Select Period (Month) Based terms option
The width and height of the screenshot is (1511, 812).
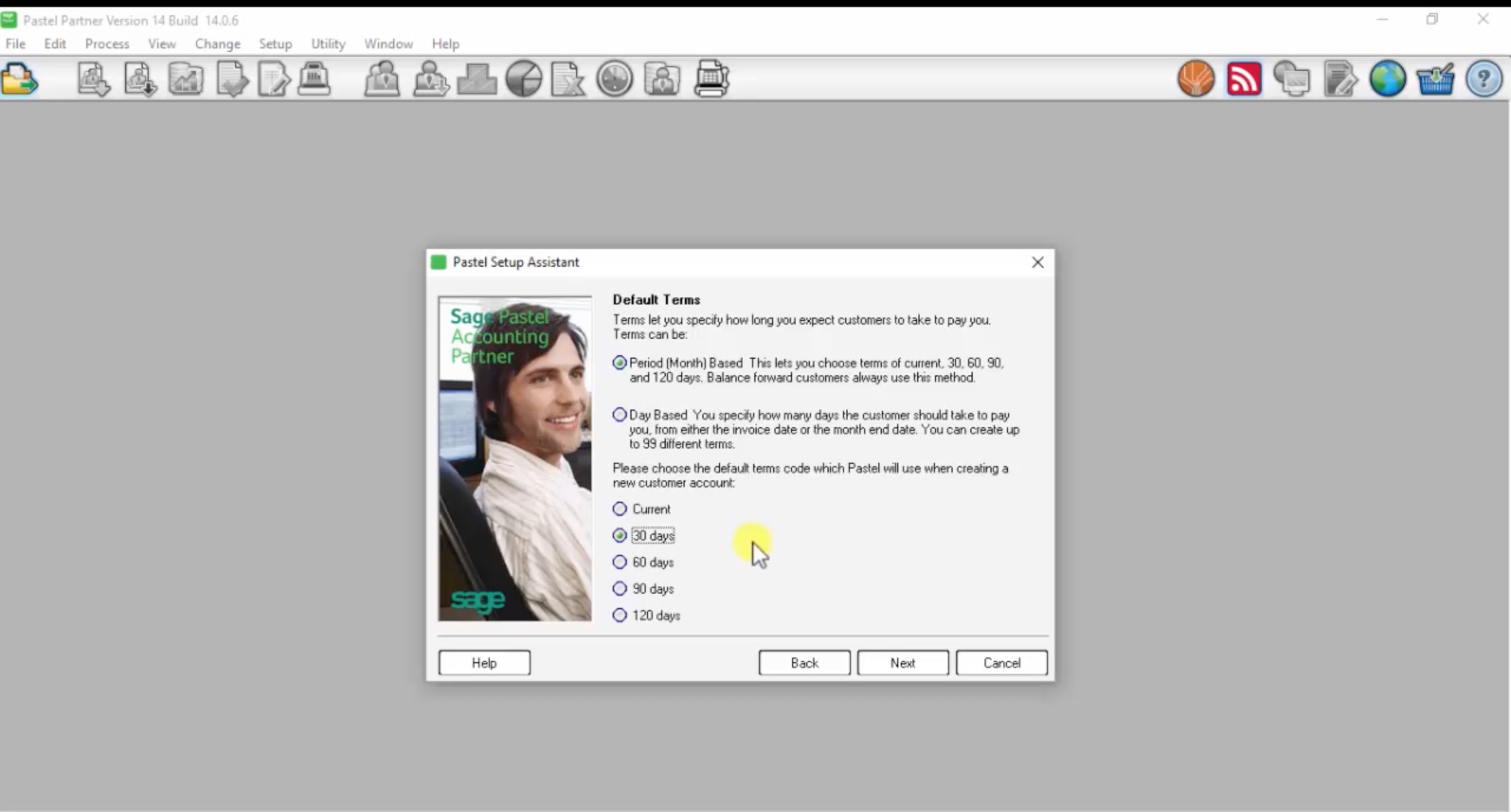619,363
